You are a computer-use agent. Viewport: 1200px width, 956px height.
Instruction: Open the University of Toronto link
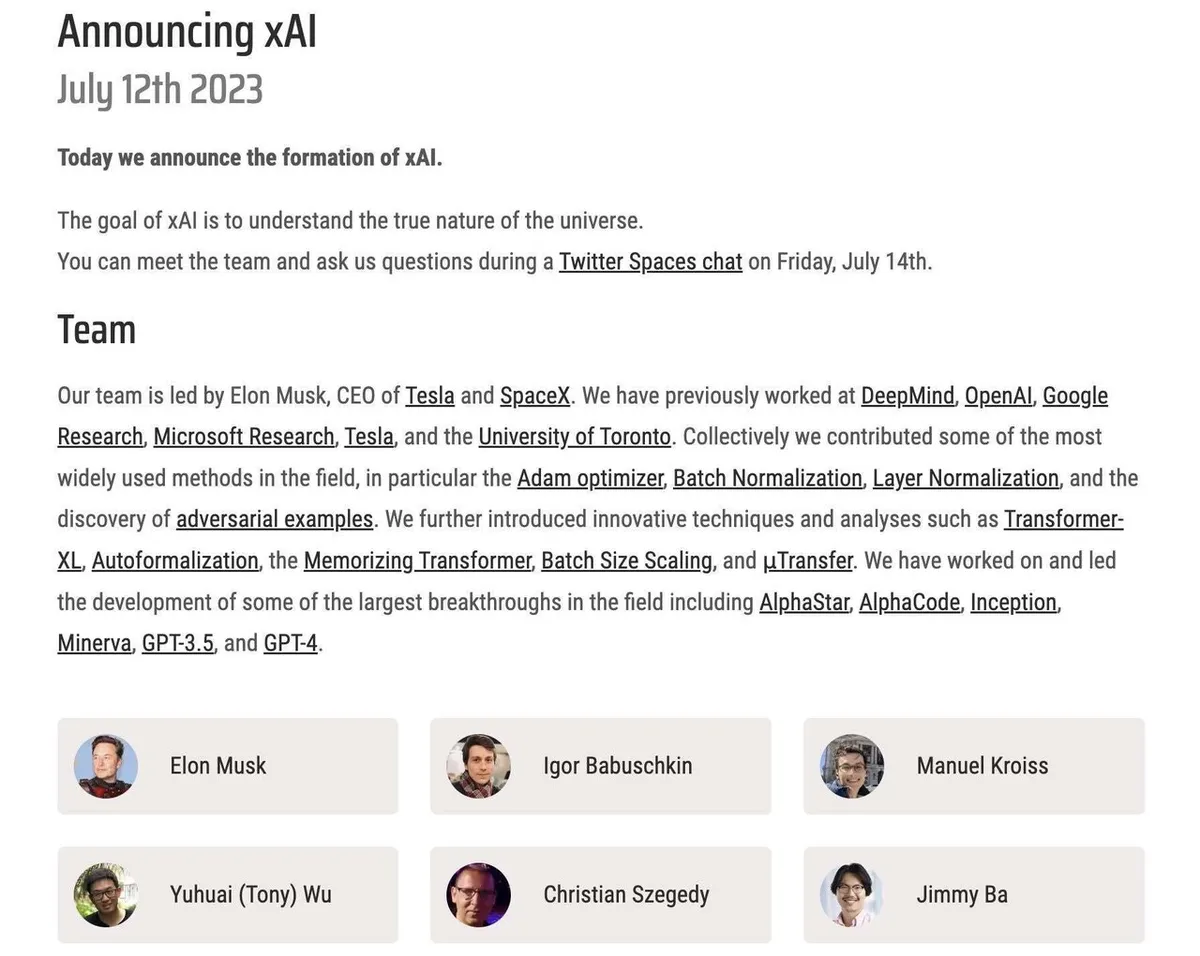coord(574,437)
